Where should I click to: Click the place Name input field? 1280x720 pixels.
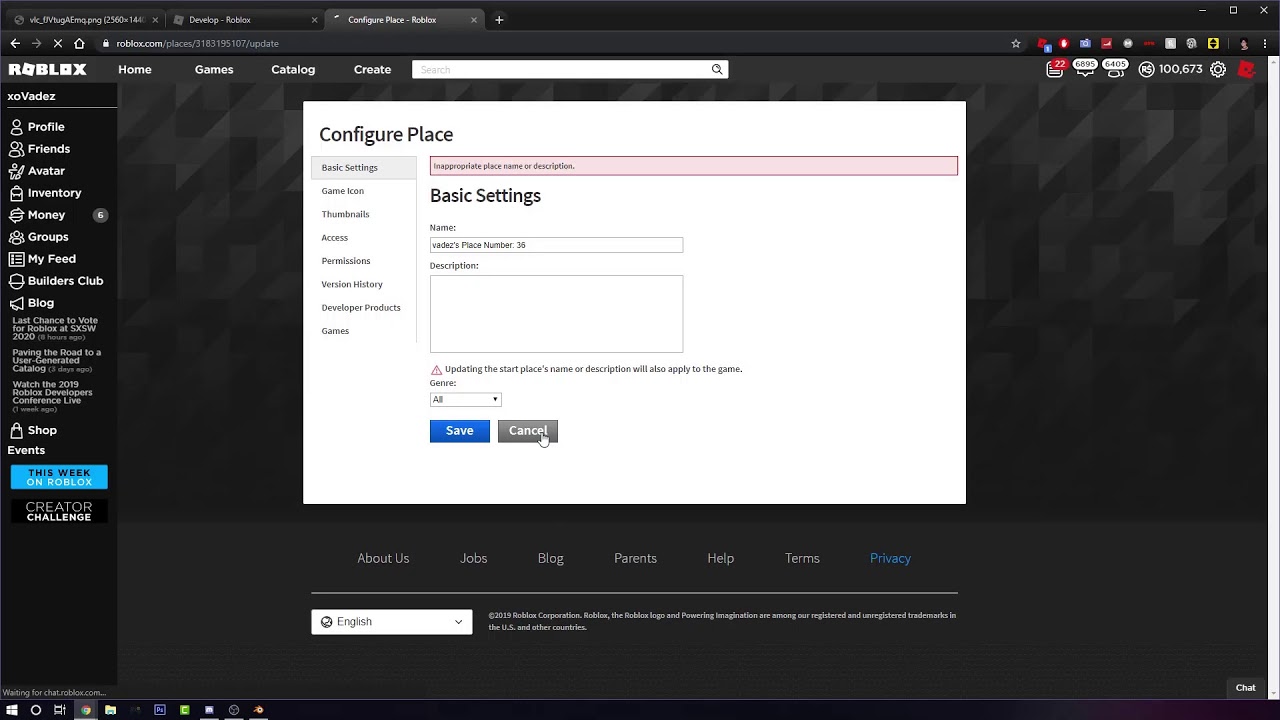556,245
